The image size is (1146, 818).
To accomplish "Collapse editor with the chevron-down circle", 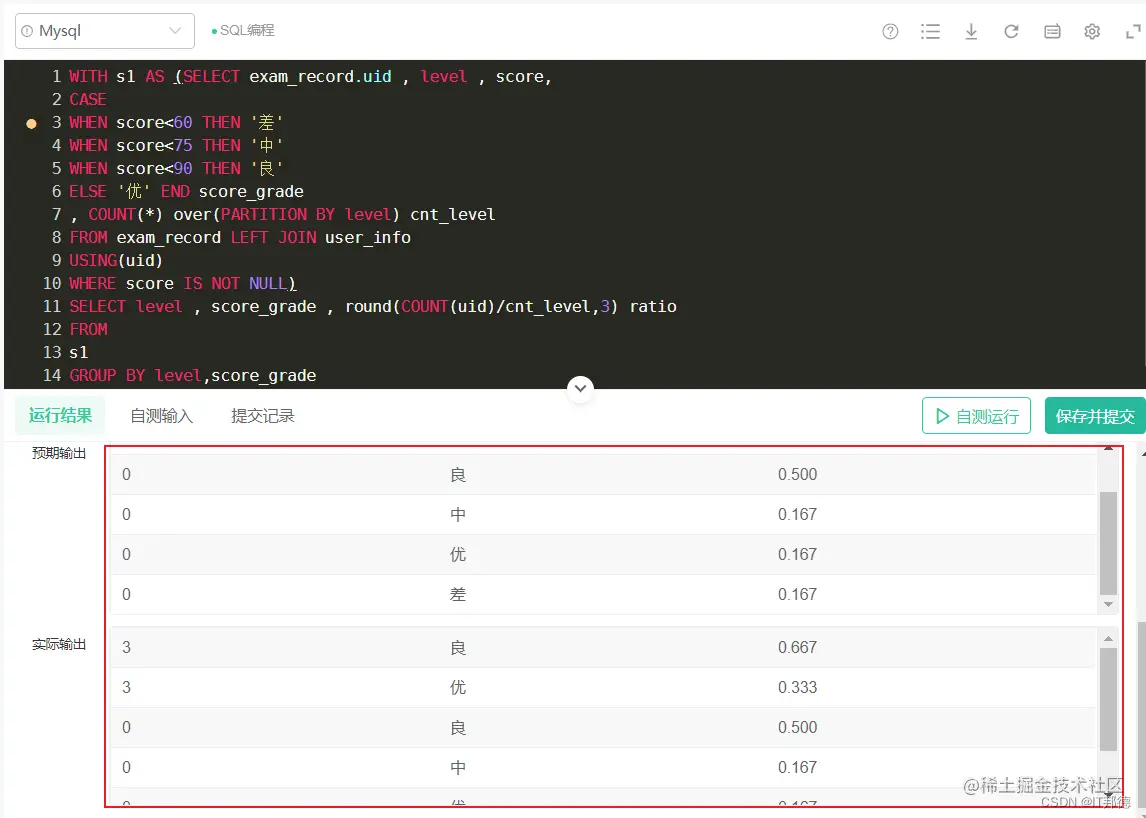I will tap(580, 388).
